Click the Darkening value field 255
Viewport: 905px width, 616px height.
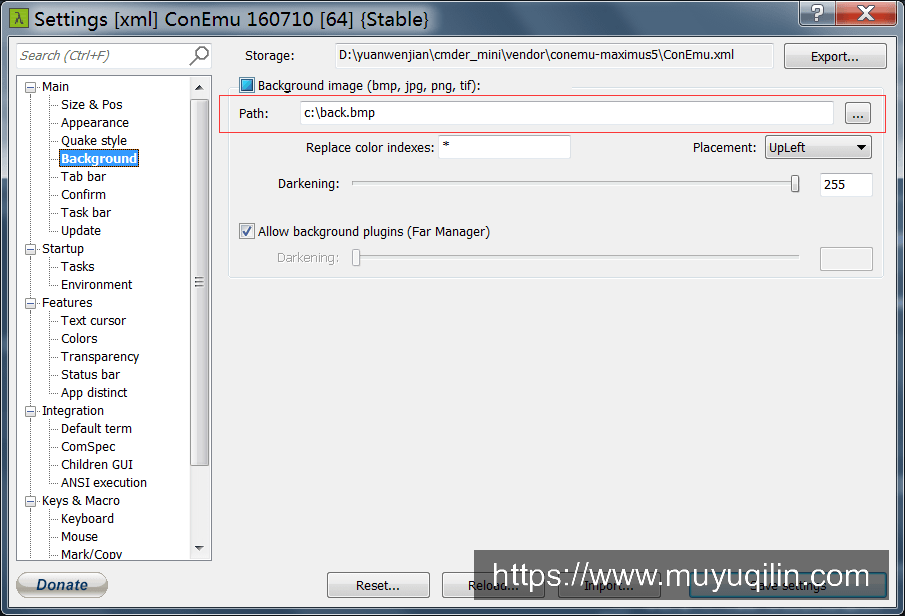[846, 184]
